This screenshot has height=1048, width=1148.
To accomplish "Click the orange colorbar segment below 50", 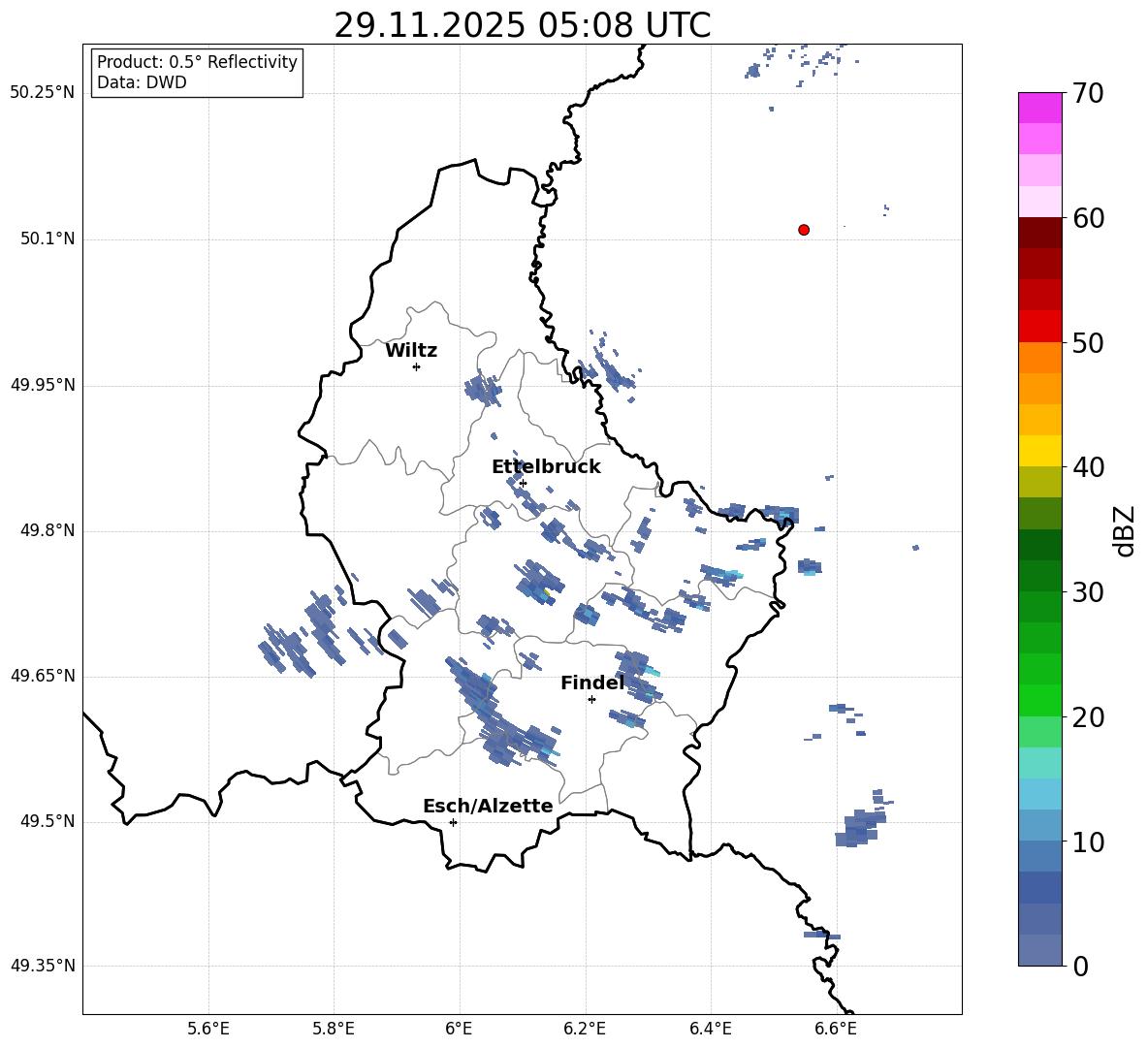I will coord(1040,358).
